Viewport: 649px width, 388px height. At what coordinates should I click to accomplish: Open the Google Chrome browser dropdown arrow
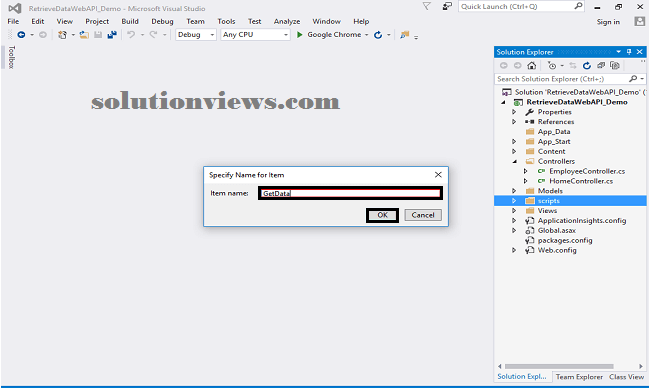coord(367,35)
